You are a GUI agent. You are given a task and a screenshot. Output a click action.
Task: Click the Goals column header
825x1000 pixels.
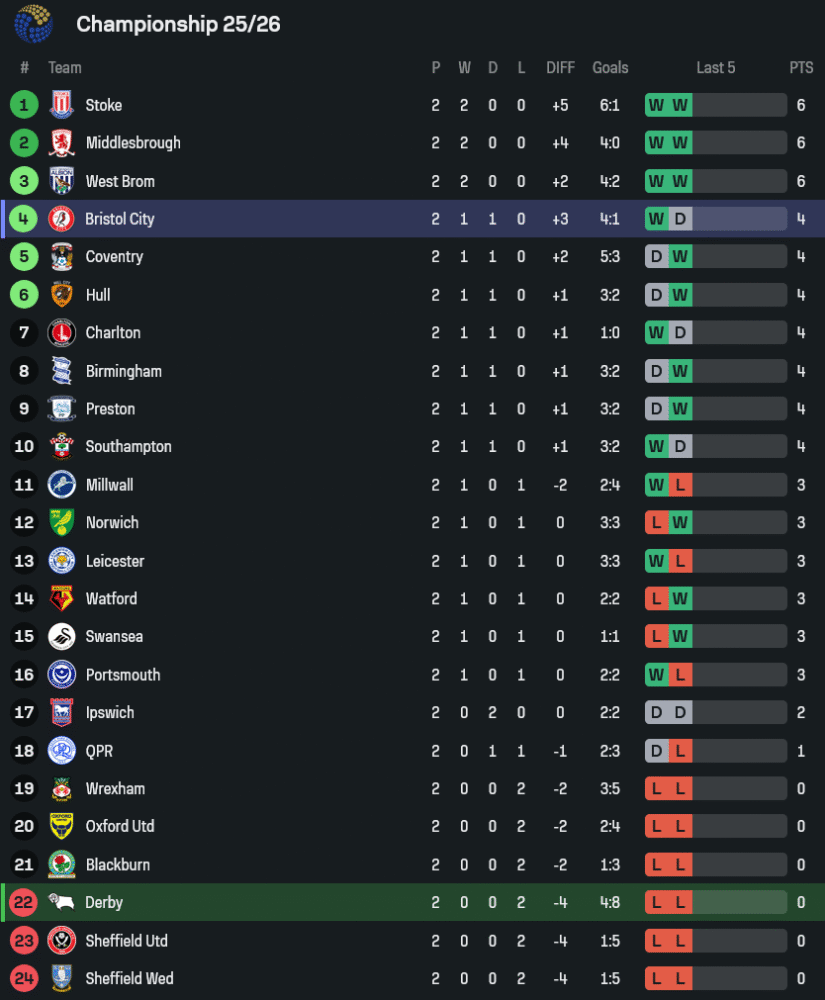click(x=610, y=68)
